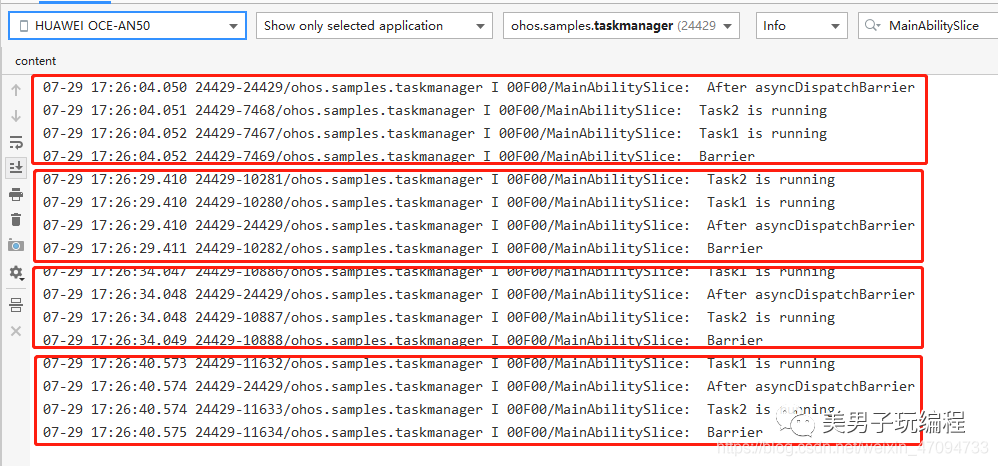Select log line 17:26:34.048 After asyncDispatchBarrier

[479, 294]
